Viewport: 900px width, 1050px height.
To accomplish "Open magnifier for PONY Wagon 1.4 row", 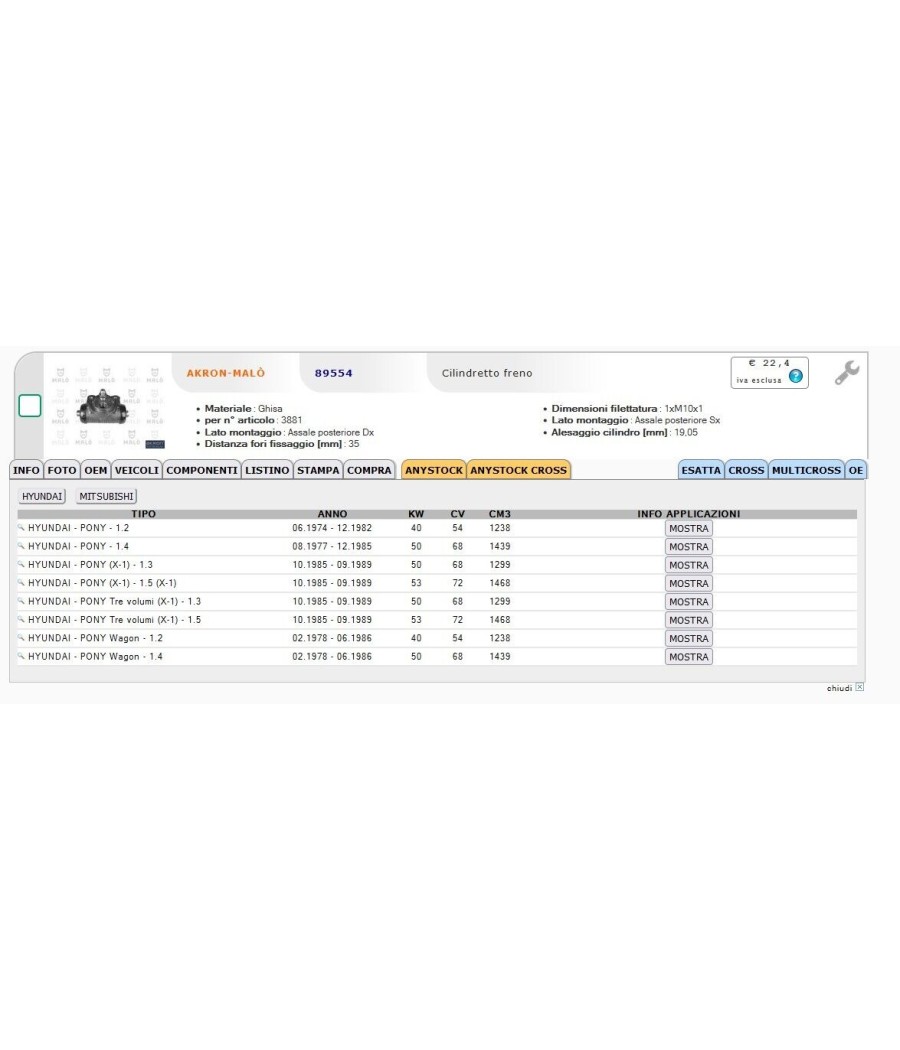I will pos(21,656).
